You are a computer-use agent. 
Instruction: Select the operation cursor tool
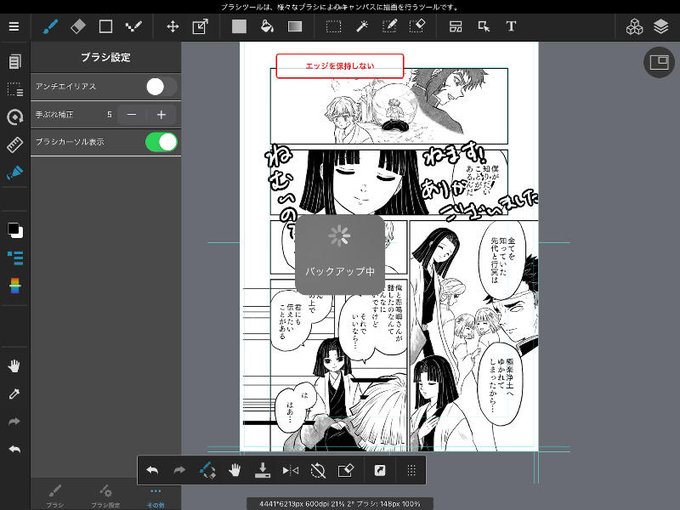point(484,26)
